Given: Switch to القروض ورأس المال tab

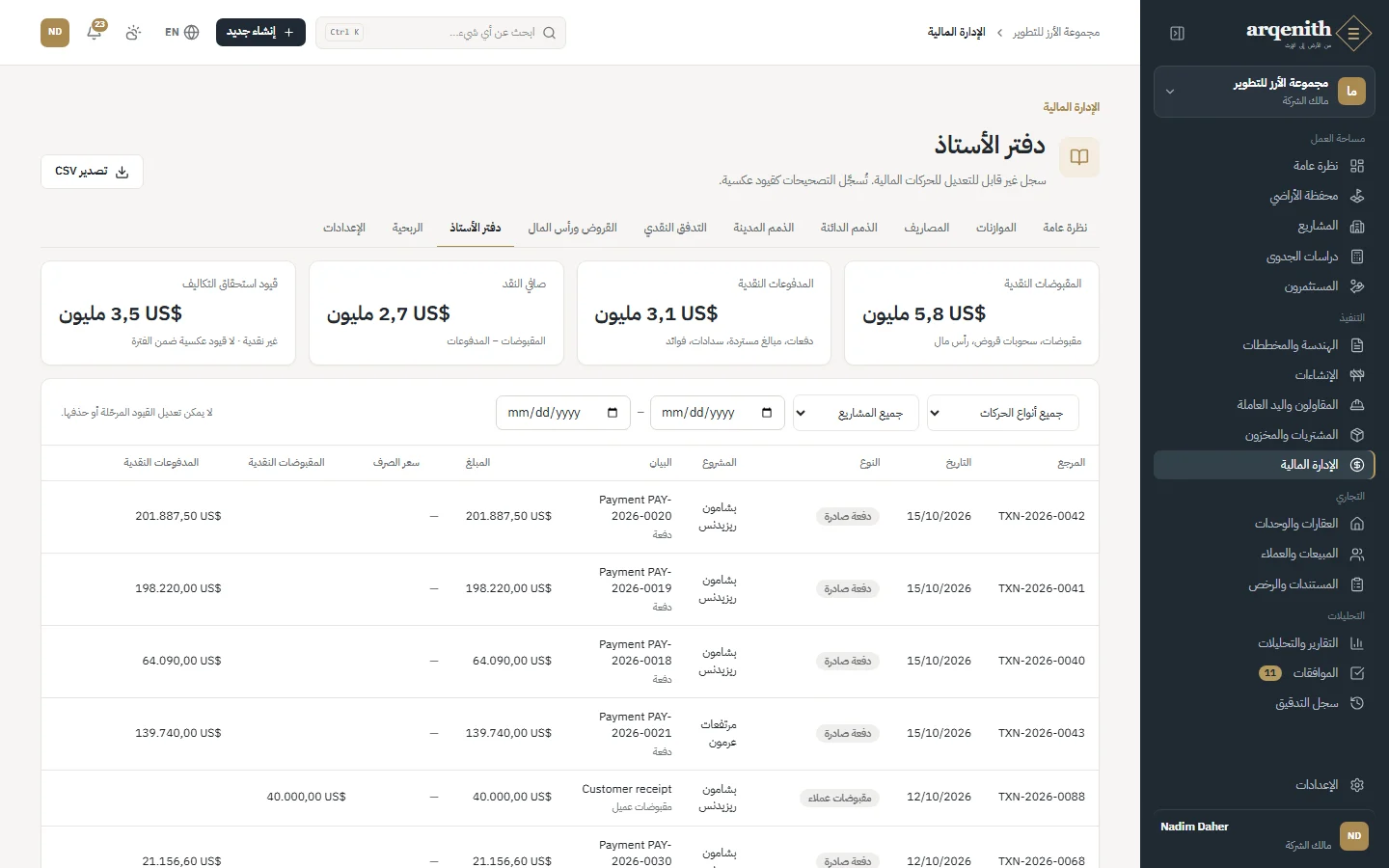Looking at the screenshot, I should [573, 228].
